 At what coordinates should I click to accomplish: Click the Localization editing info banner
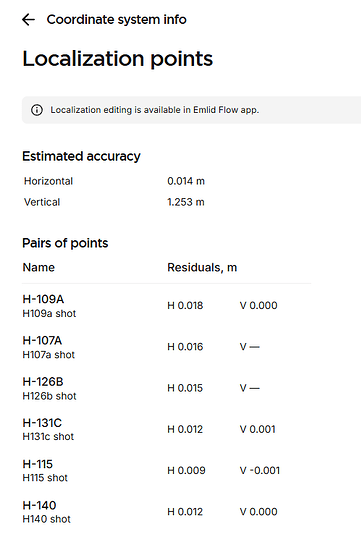[x=192, y=110]
